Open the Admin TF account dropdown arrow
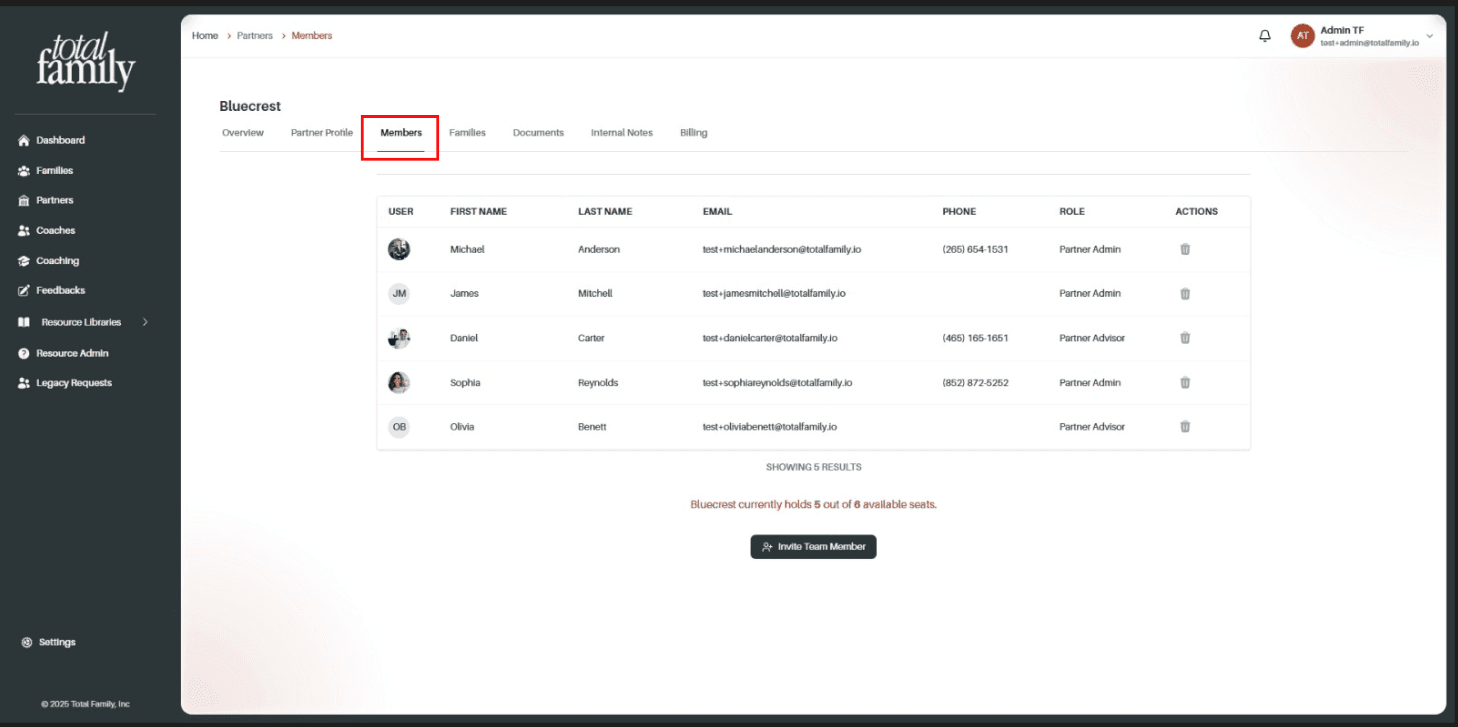The height and width of the screenshot is (727, 1458). (1429, 36)
